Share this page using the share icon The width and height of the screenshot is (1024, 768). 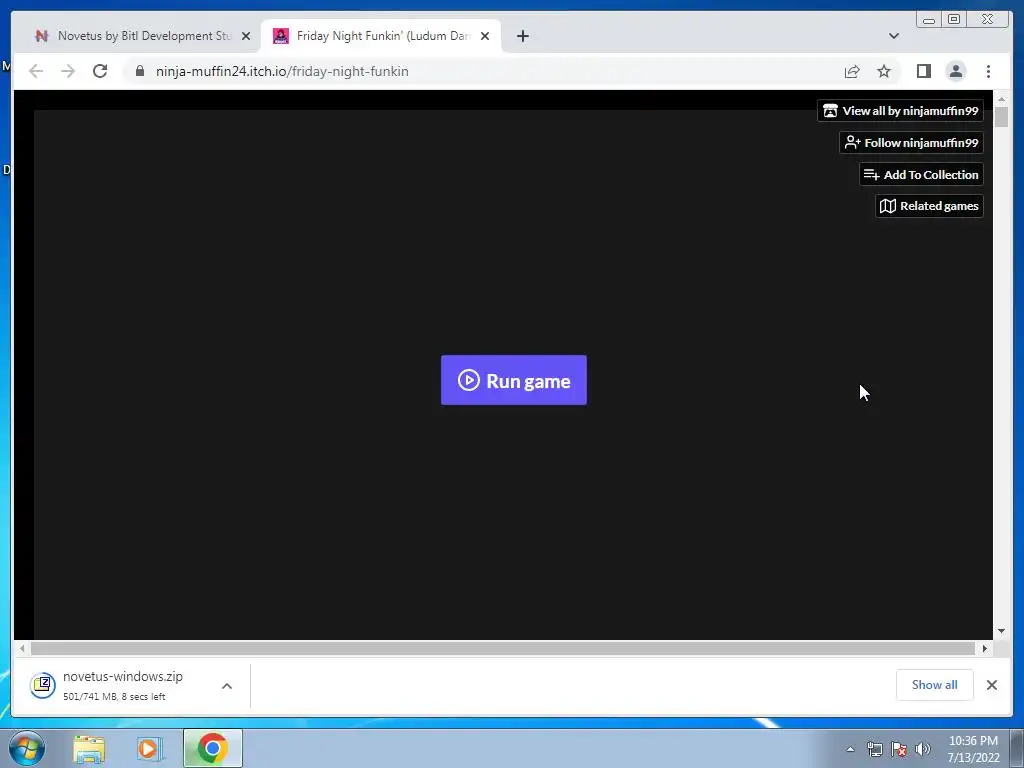(852, 71)
